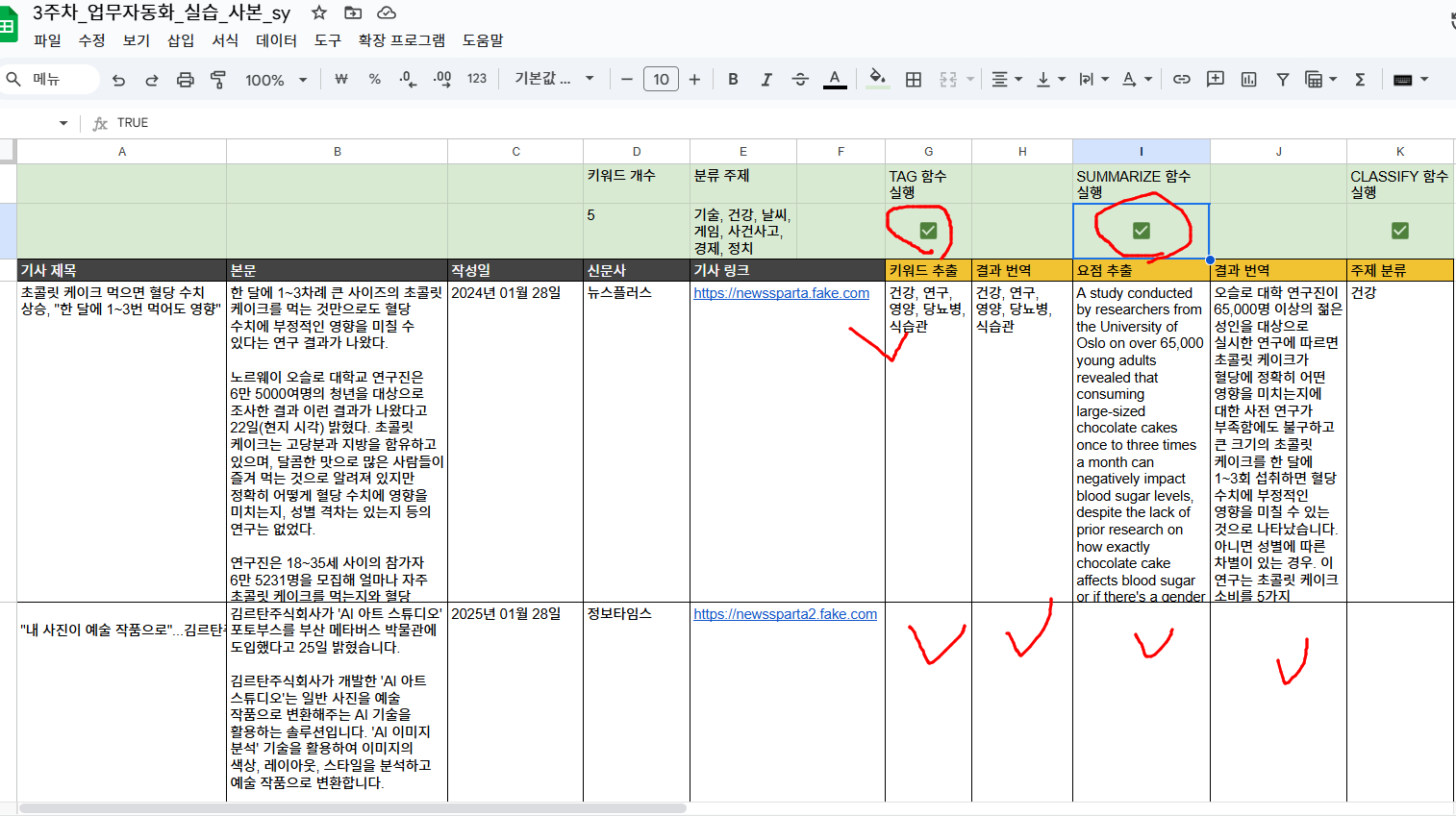Open the 서식 menu

coord(225,40)
